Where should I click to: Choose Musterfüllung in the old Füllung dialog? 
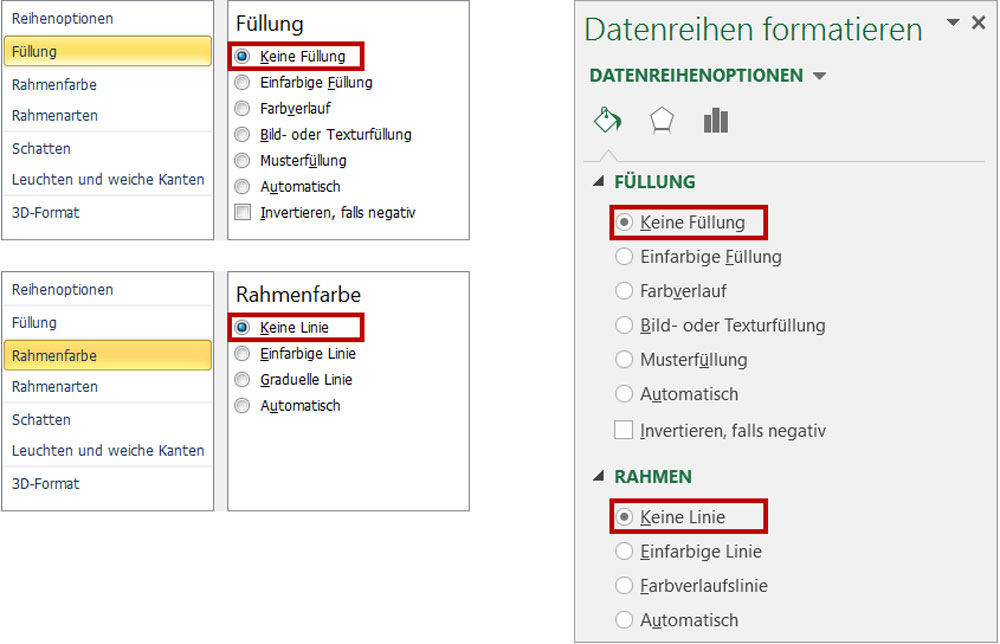click(x=242, y=161)
